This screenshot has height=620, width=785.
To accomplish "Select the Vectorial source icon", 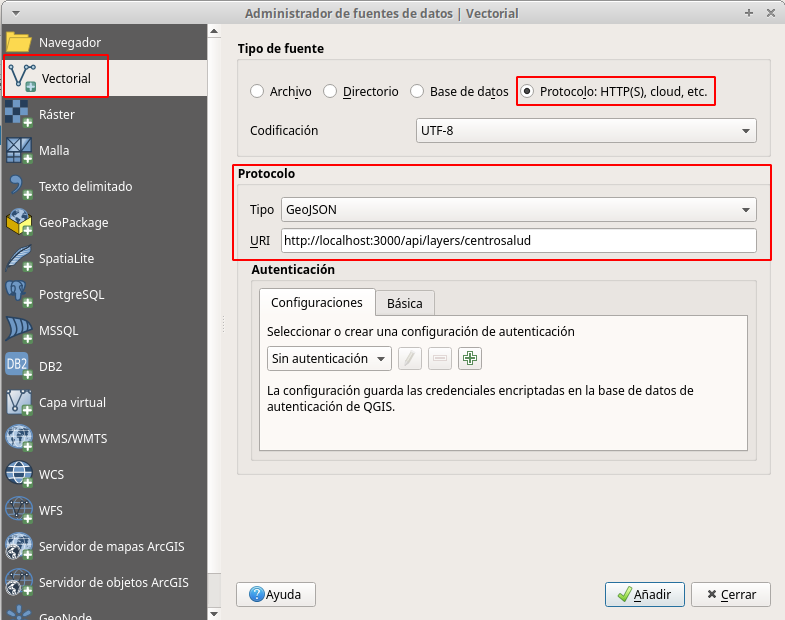I will click(x=22, y=78).
